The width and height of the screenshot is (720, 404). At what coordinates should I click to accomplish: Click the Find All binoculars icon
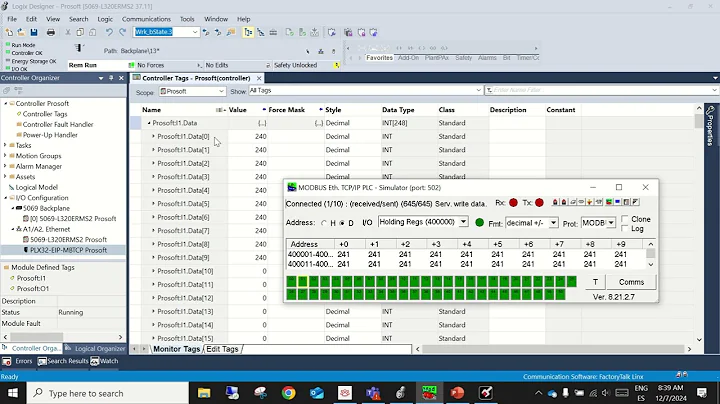tap(231, 32)
